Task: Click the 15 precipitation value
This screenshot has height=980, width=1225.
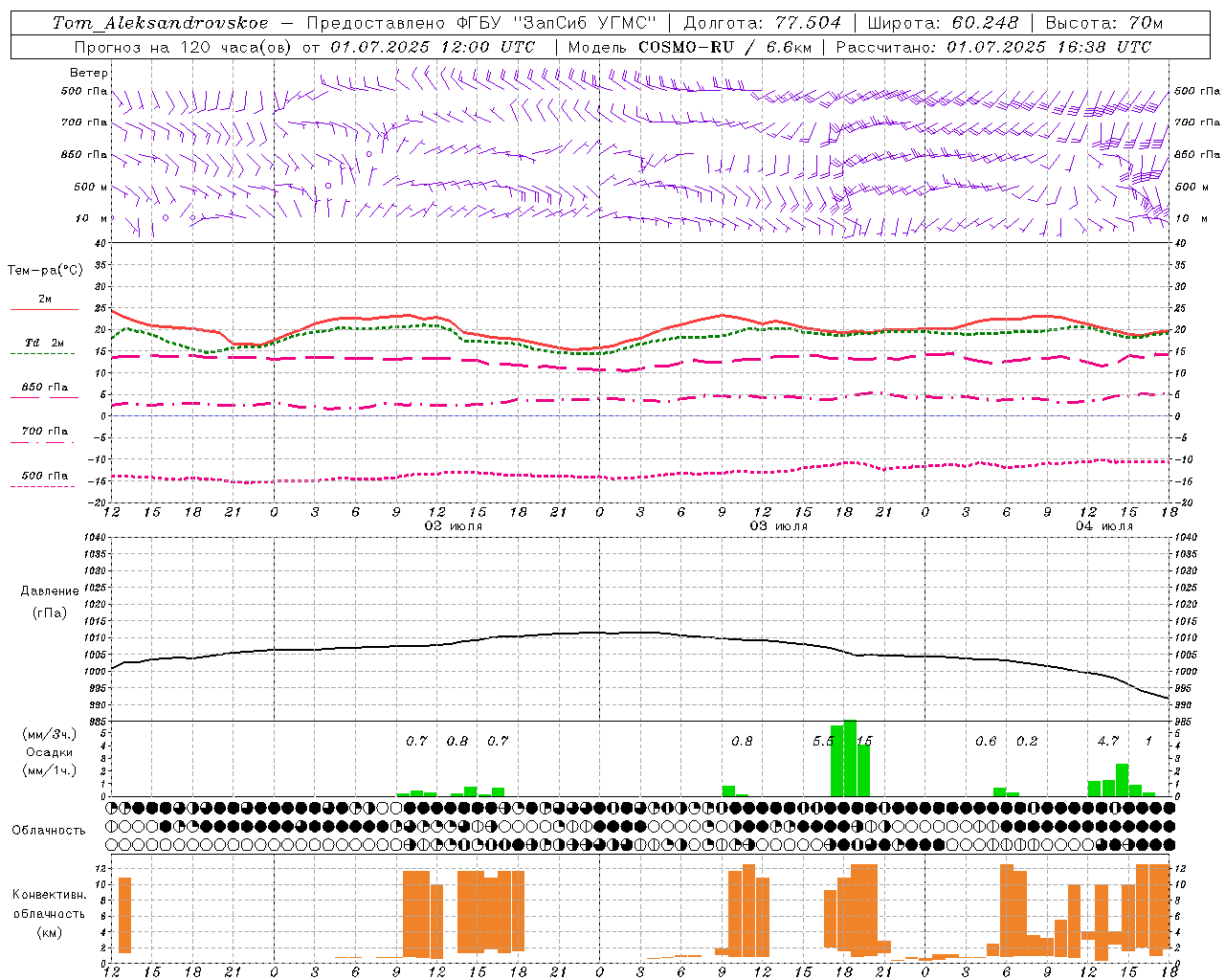Action: [x=864, y=741]
